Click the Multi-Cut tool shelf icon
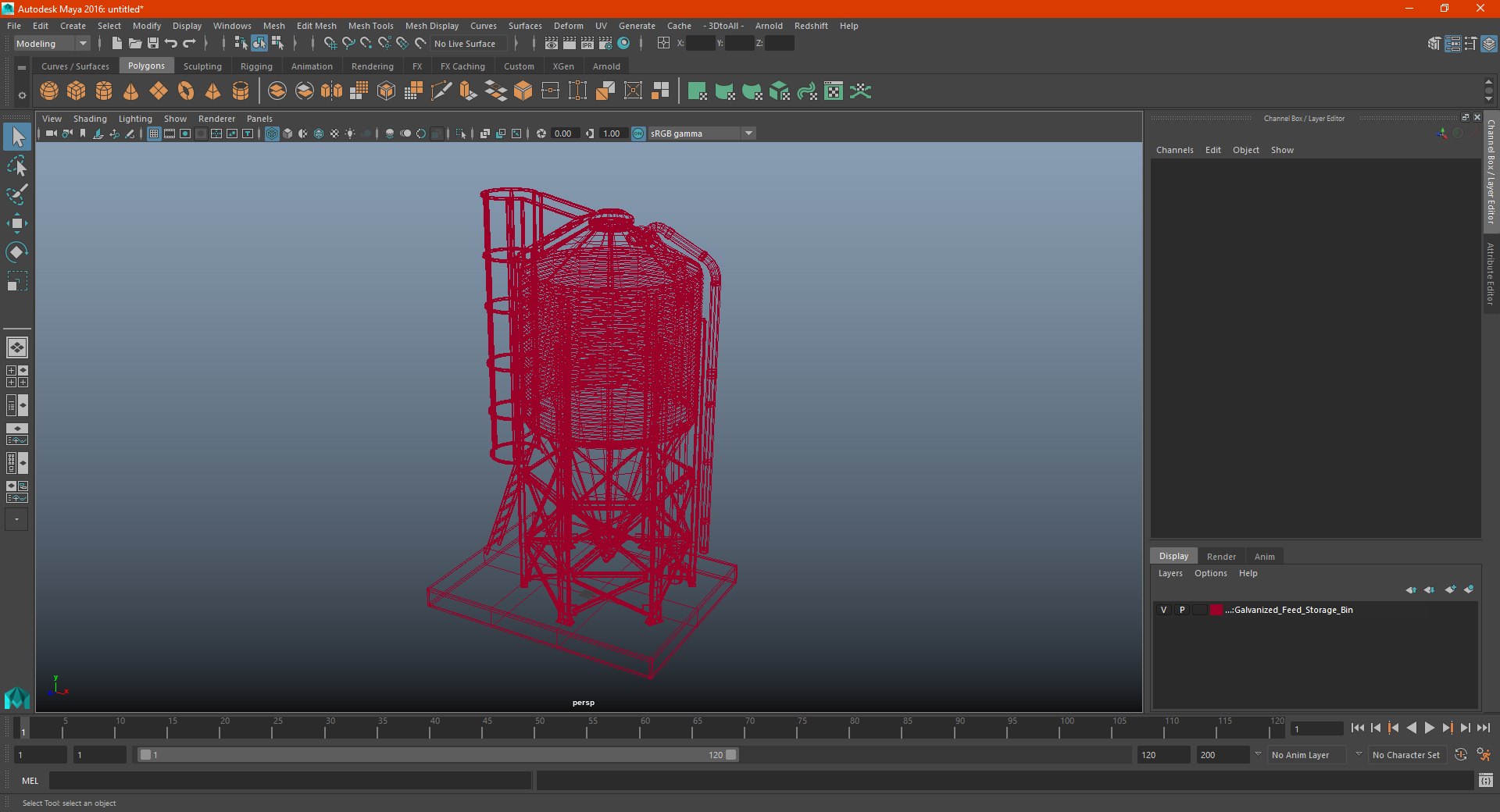The width and height of the screenshot is (1500, 812). click(441, 91)
